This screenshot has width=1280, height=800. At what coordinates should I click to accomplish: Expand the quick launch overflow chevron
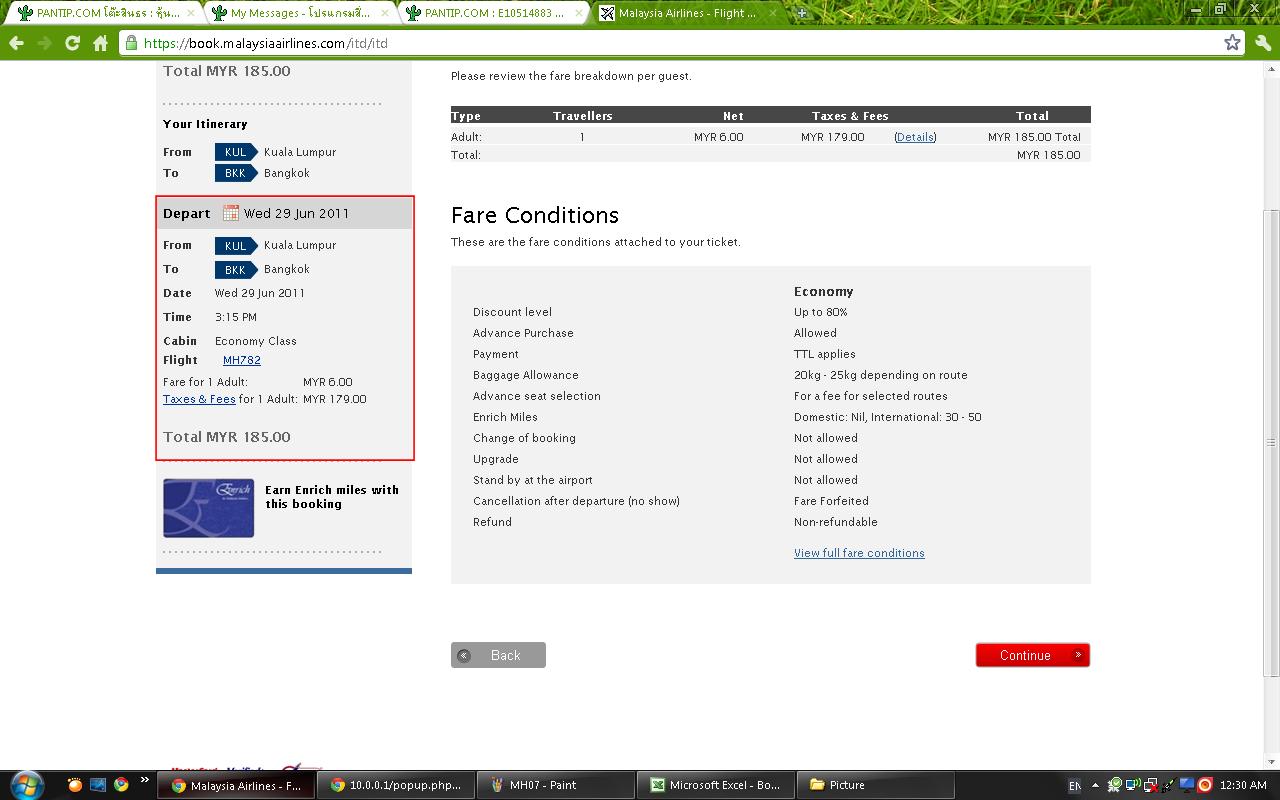click(145, 780)
